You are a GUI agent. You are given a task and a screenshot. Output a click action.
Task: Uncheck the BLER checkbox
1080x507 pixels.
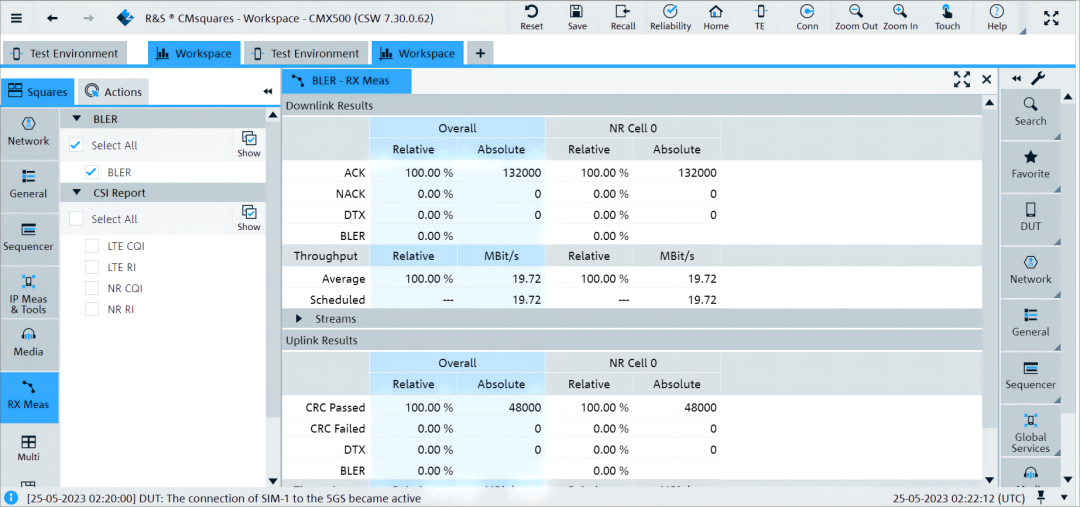(92, 172)
